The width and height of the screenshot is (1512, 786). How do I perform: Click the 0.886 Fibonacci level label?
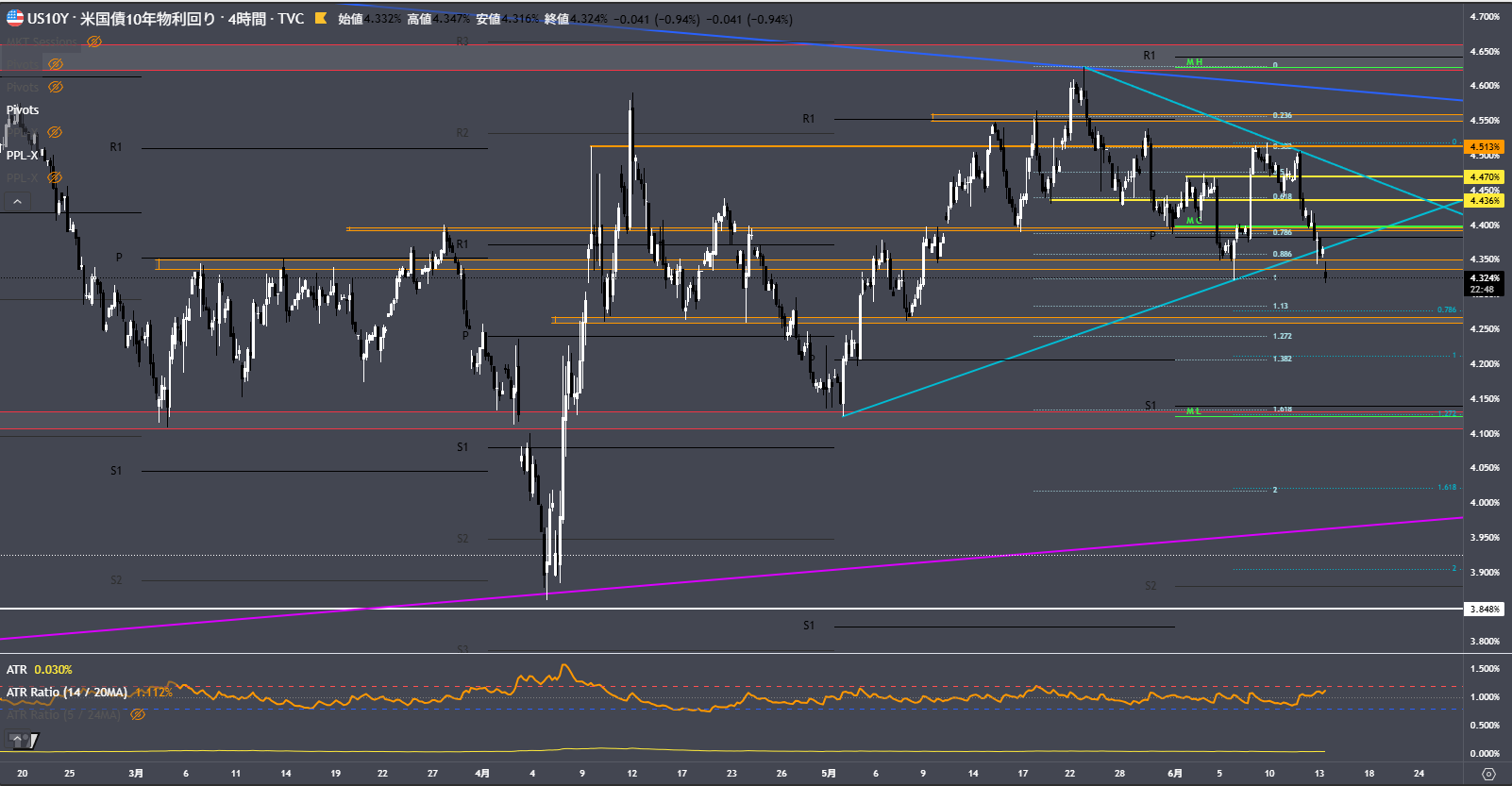click(1282, 254)
